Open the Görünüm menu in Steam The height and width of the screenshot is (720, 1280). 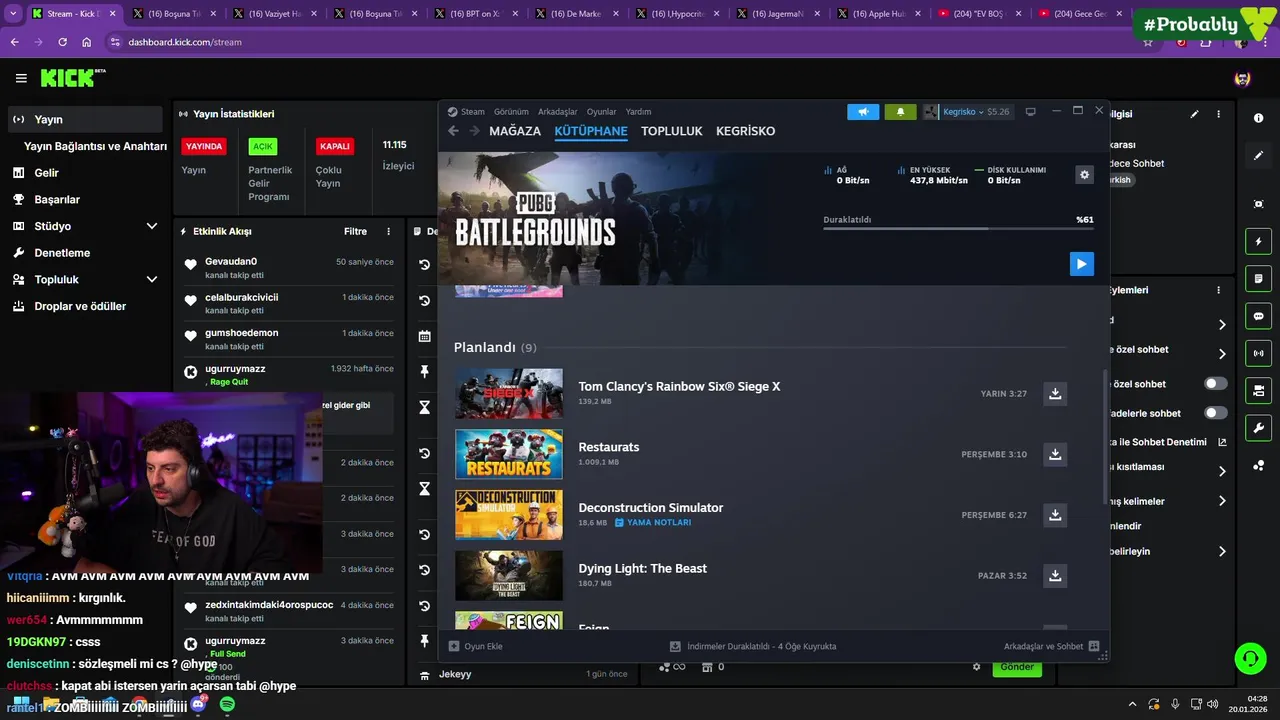511,112
